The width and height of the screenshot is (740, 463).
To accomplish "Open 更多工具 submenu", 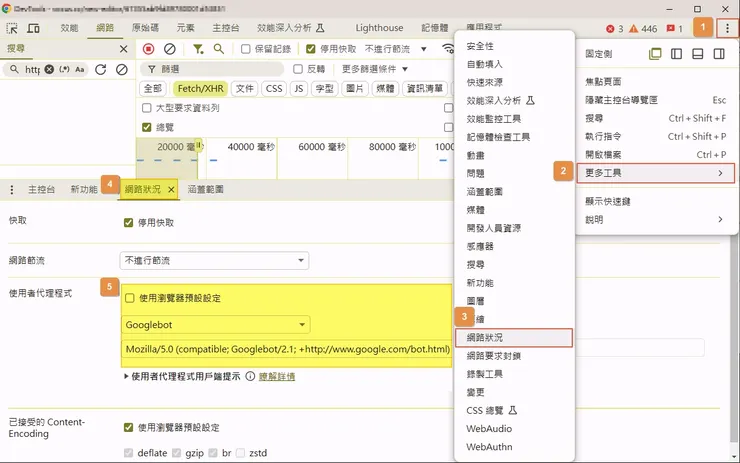I will click(655, 173).
